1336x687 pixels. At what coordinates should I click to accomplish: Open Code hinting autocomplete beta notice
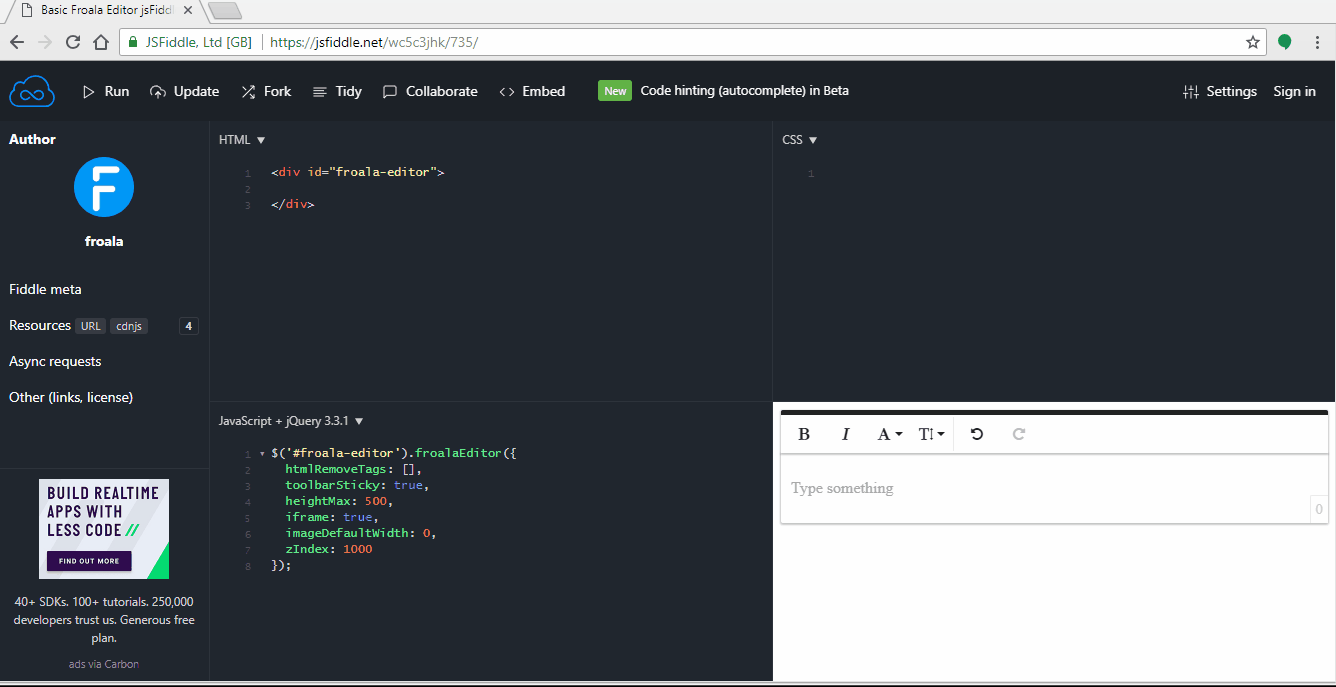click(x=744, y=91)
